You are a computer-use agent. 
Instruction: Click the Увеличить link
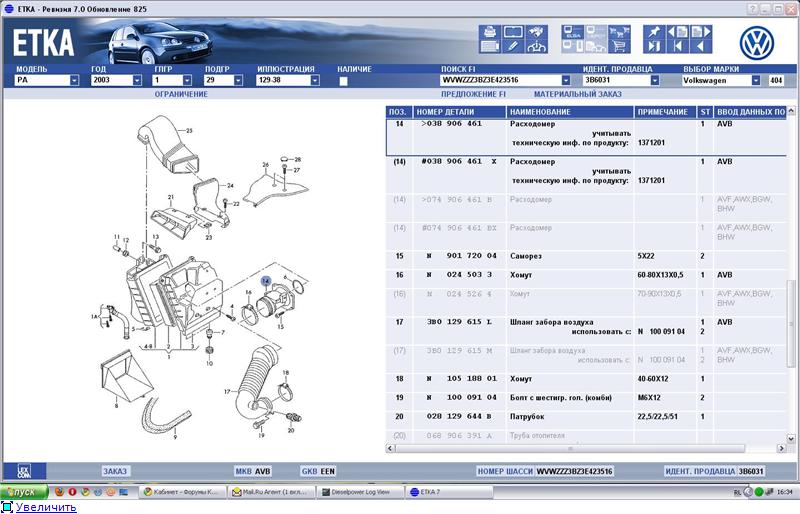click(46, 507)
